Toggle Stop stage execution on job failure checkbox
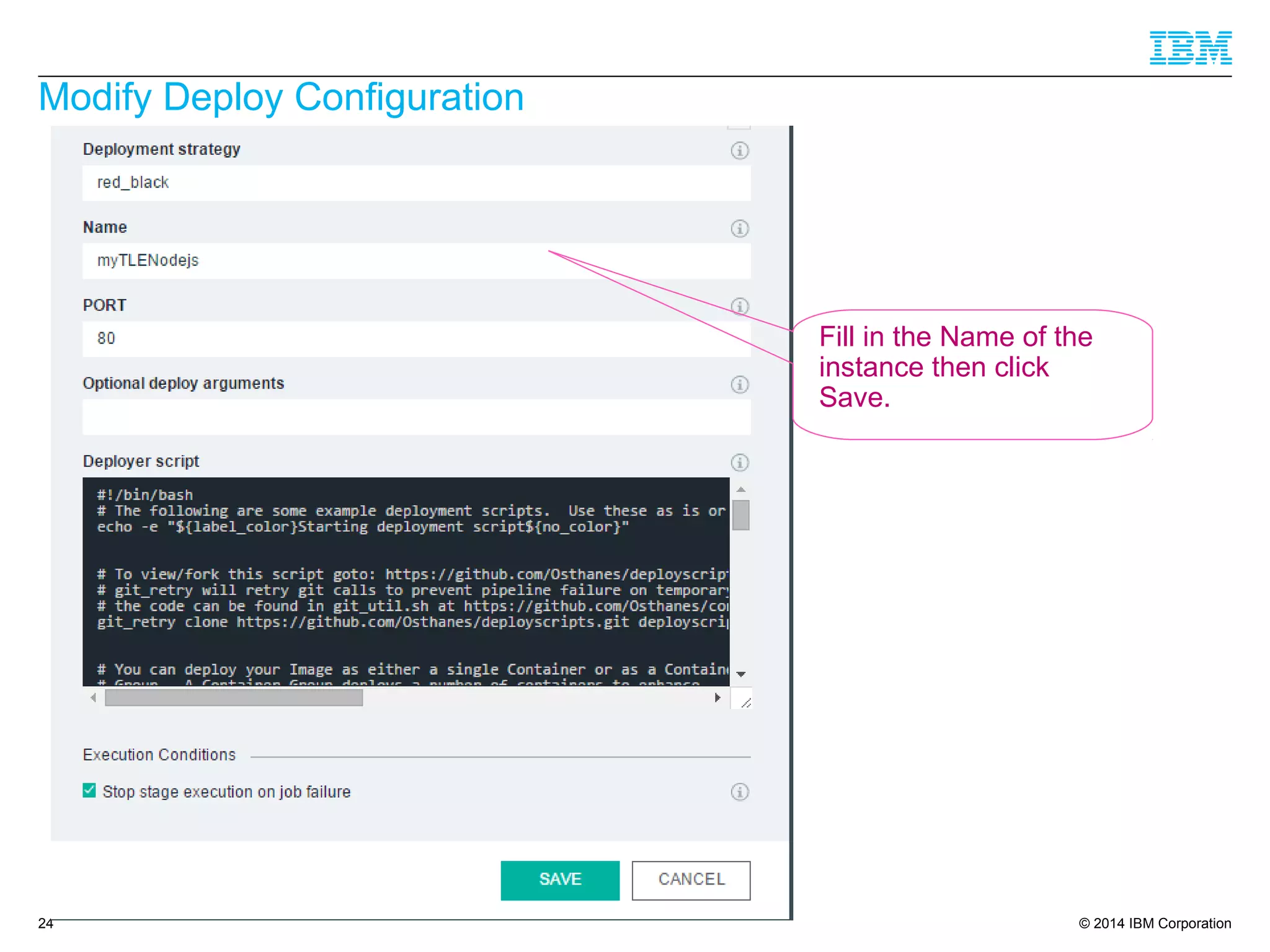 click(89, 790)
